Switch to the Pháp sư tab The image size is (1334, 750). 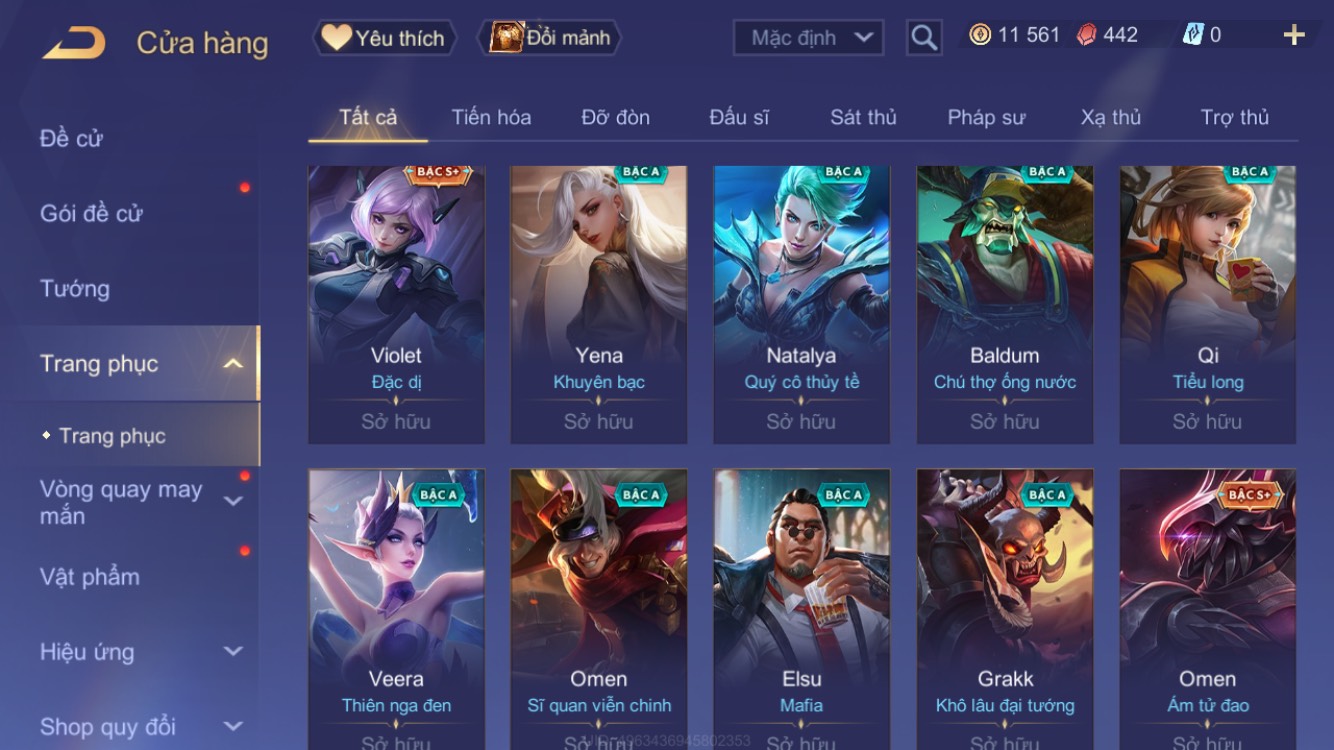point(986,117)
